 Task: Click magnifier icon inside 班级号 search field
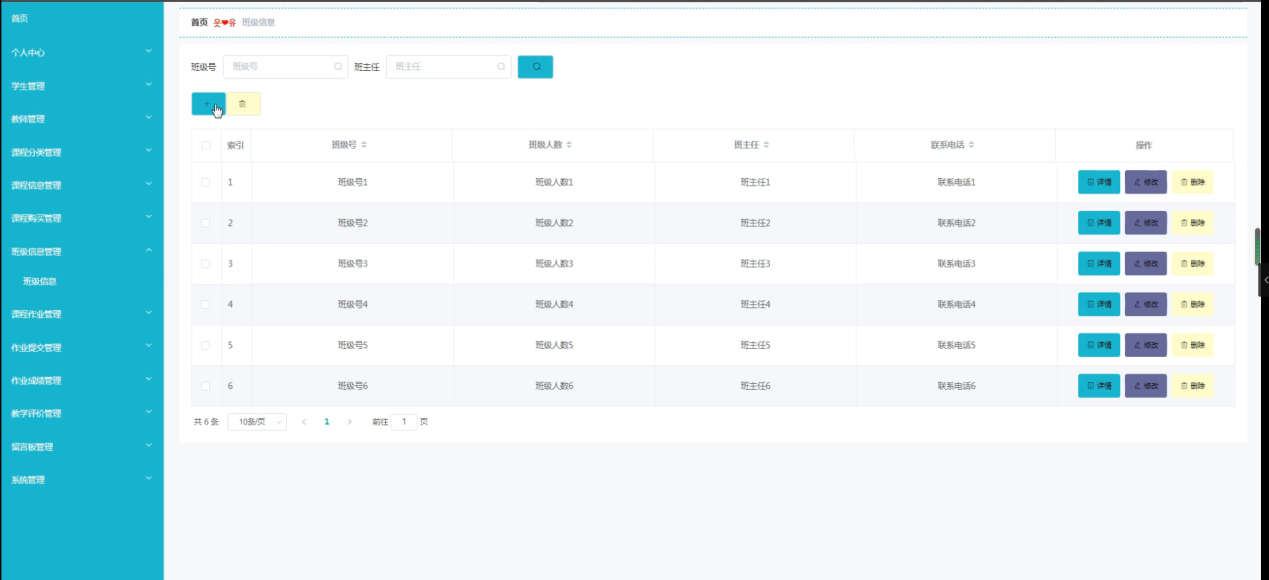(338, 67)
